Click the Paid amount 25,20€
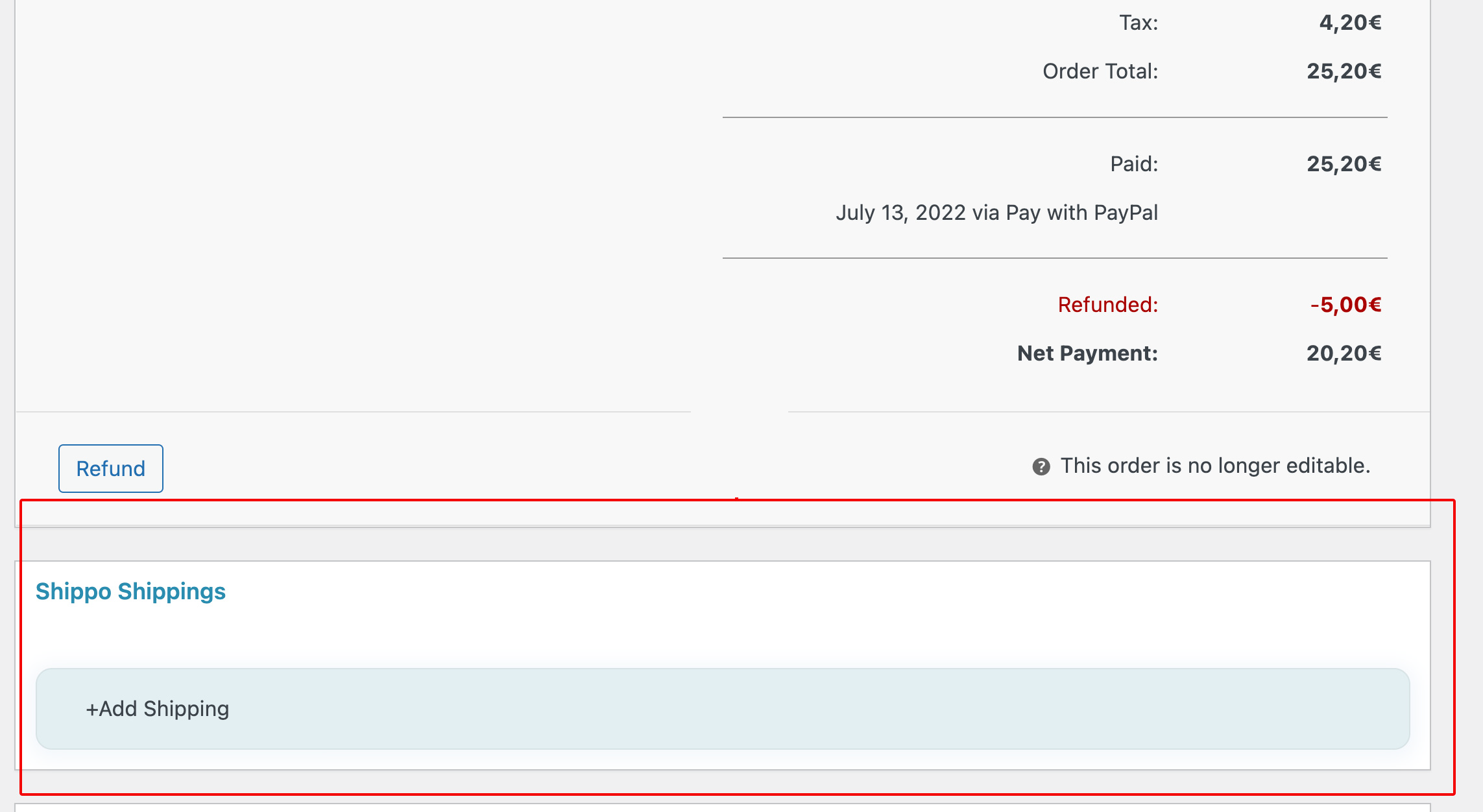Viewport: 1483px width, 812px height. [x=1344, y=164]
